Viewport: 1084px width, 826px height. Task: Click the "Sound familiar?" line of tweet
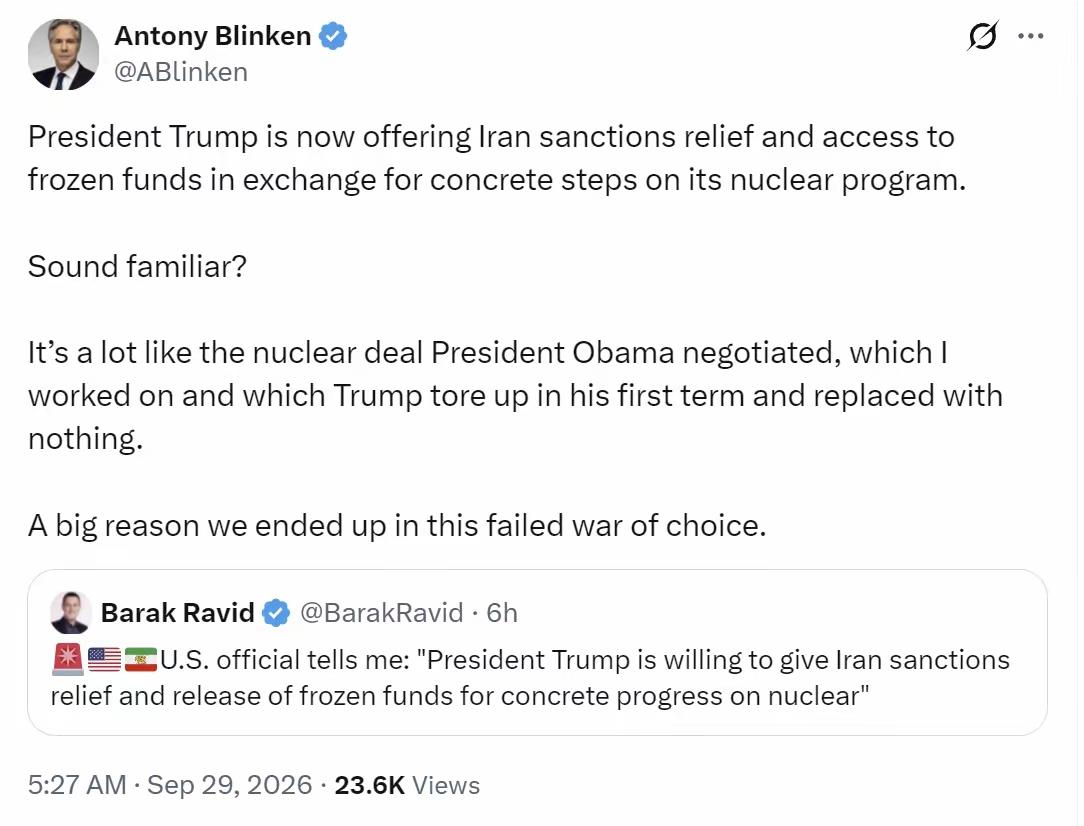pyautogui.click(x=138, y=266)
